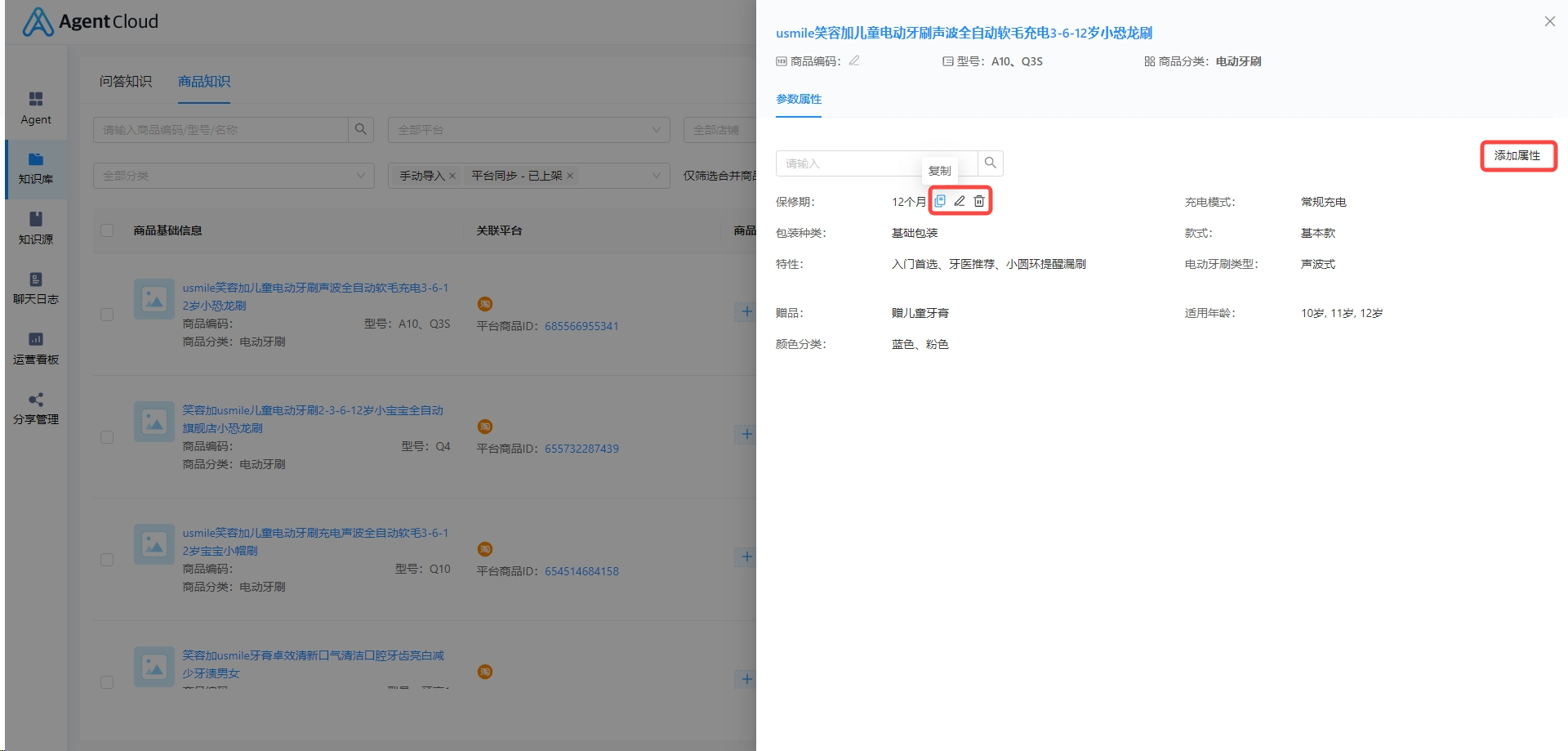Screen dimensions: 1568x751
Task: Click plus button on Q4 product row
Action: (x=746, y=434)
